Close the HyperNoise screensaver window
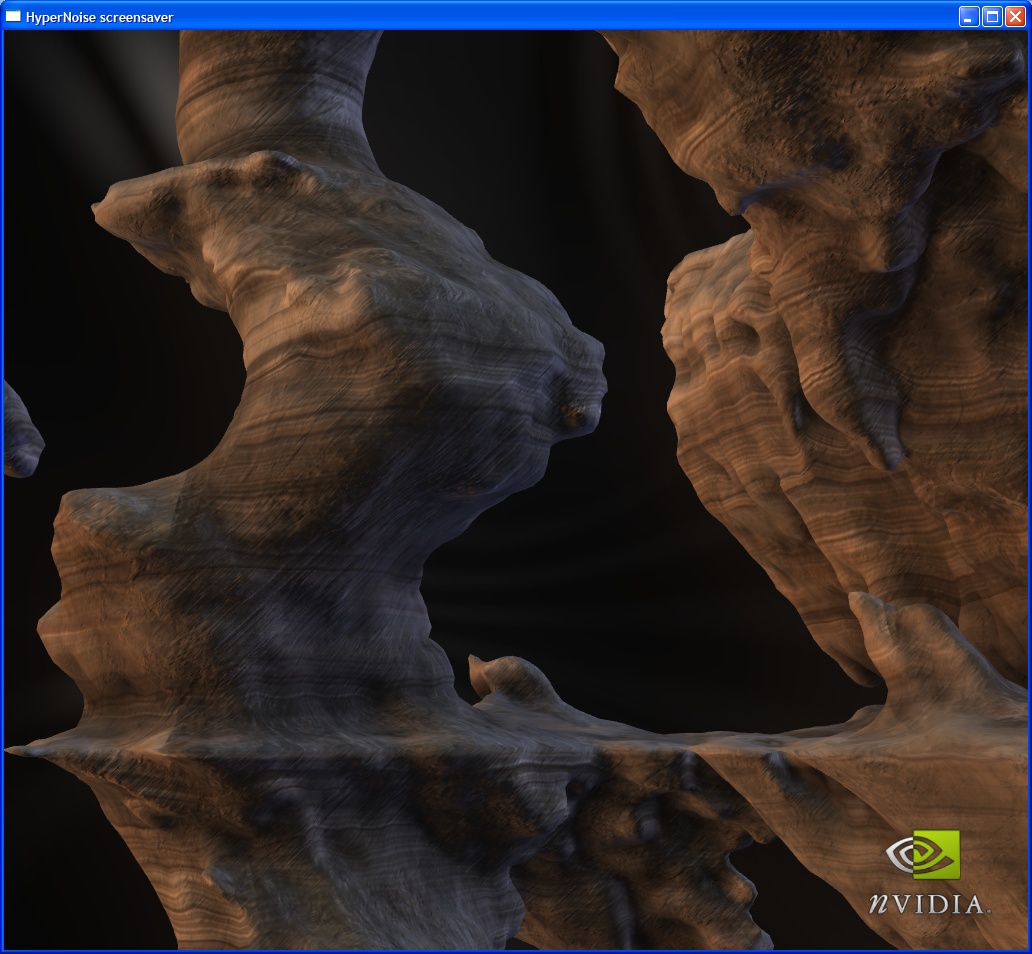1032x954 pixels. (x=1015, y=16)
